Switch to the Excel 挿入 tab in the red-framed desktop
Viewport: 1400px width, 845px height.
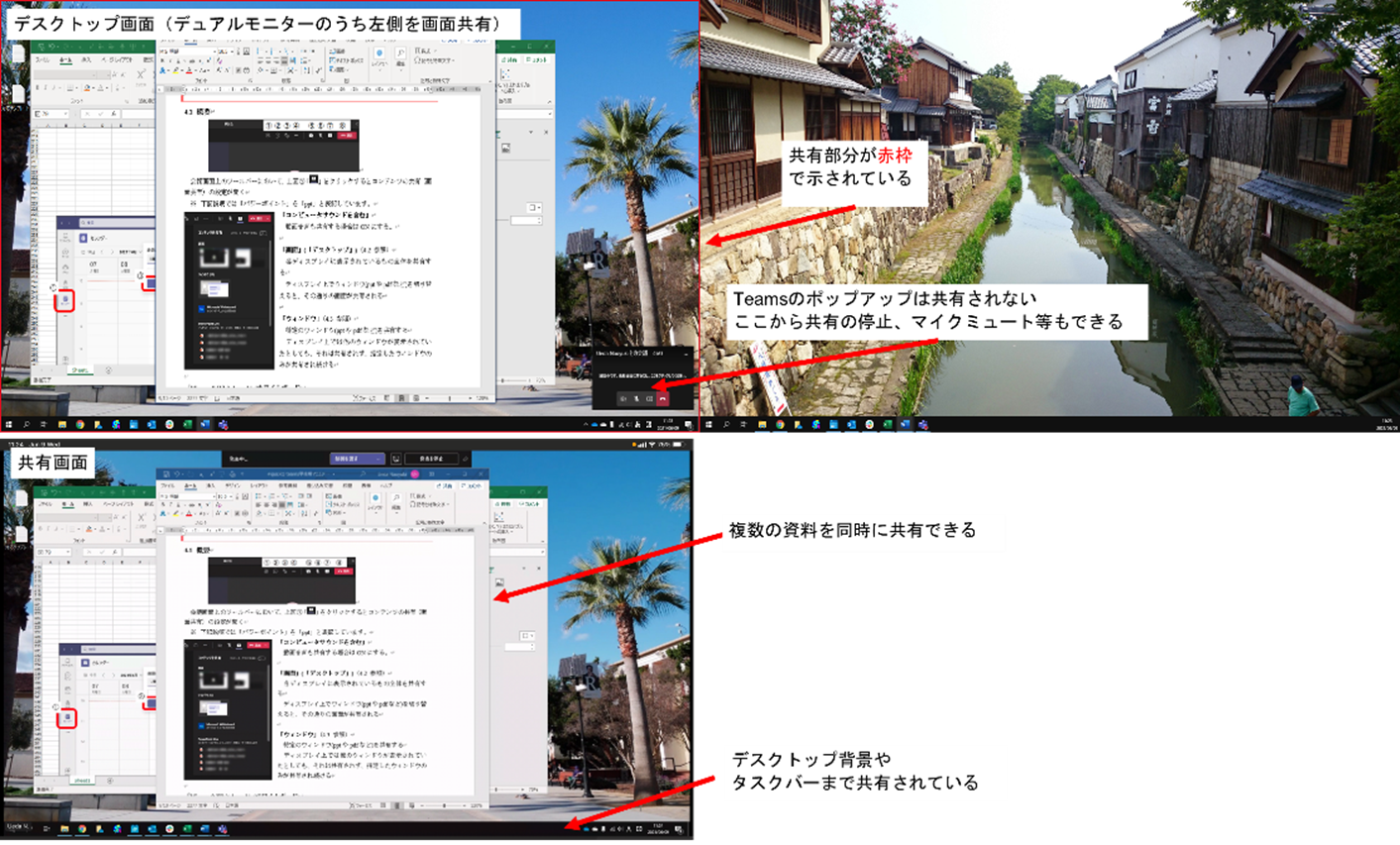click(86, 59)
